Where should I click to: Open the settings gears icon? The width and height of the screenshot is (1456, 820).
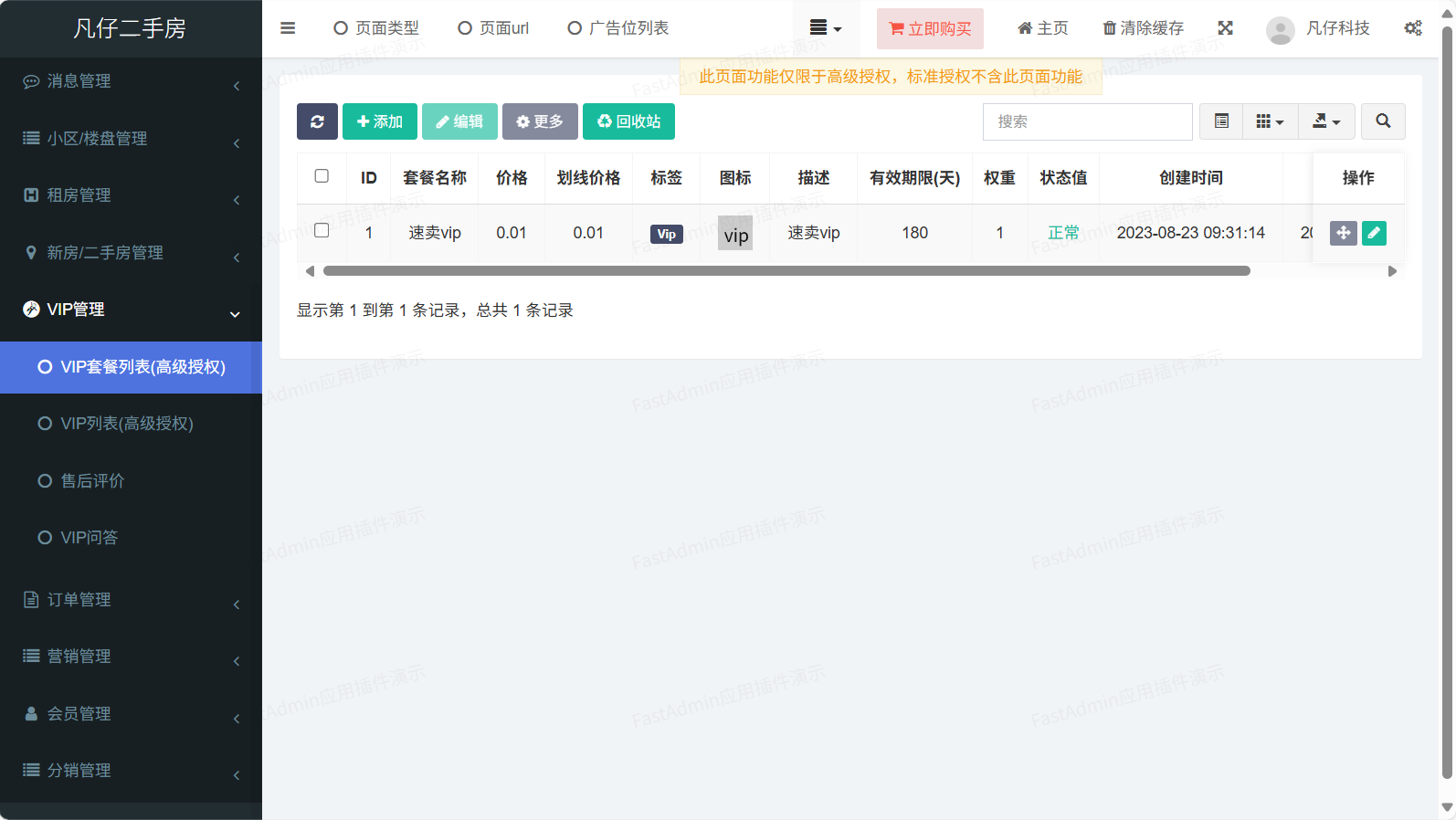pyautogui.click(x=1412, y=28)
